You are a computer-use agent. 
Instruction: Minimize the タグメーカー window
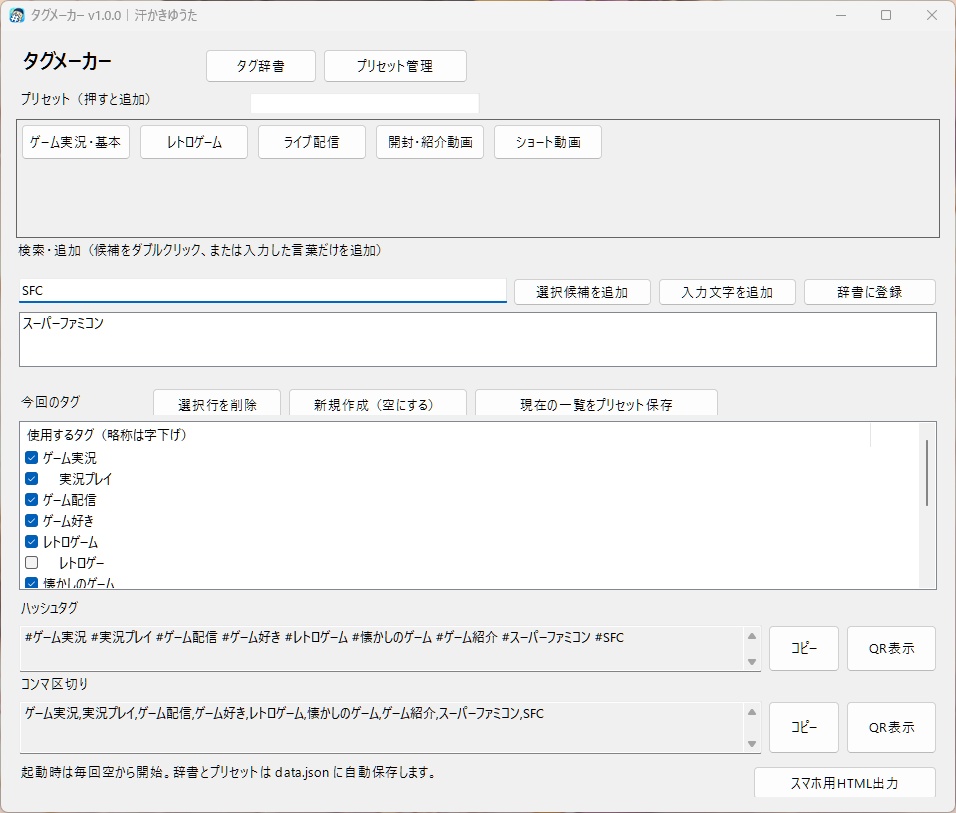(x=841, y=15)
